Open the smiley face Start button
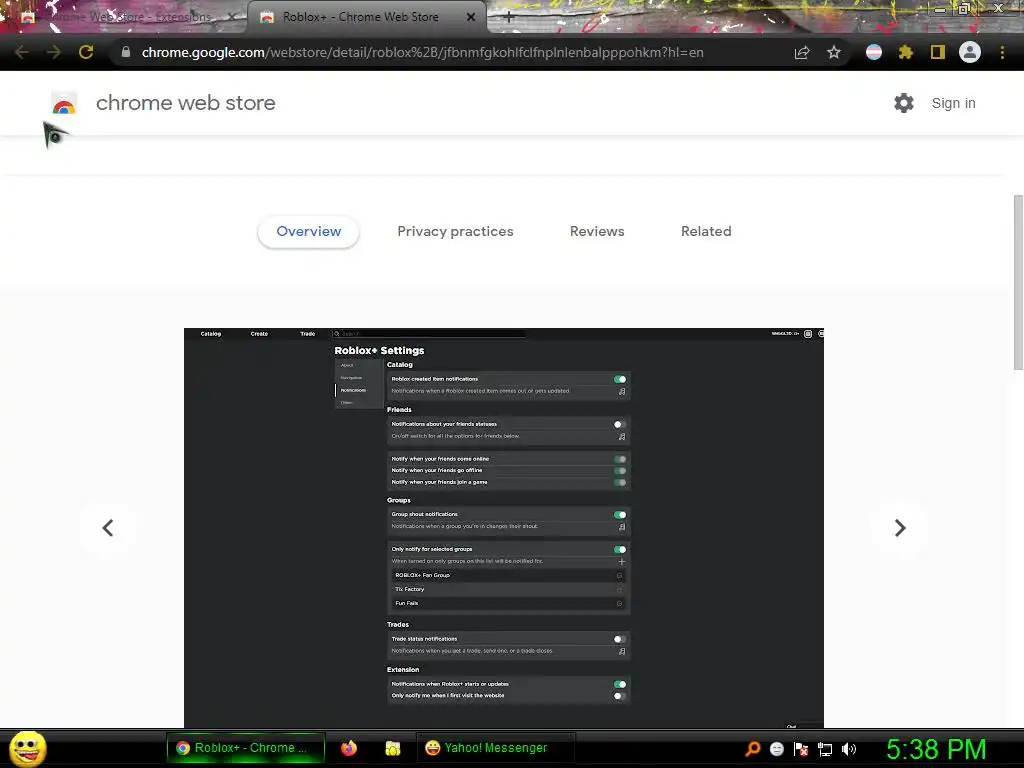The width and height of the screenshot is (1024, 768). click(27, 748)
